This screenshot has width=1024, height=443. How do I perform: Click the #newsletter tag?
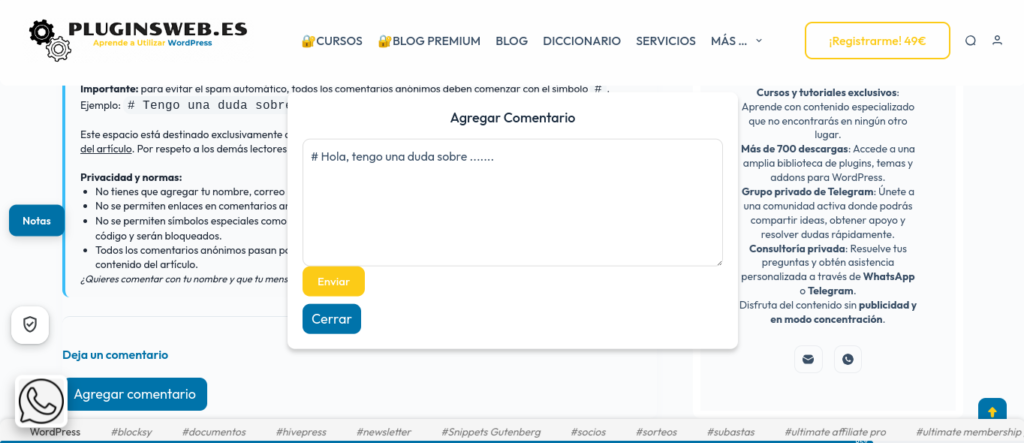(x=384, y=432)
